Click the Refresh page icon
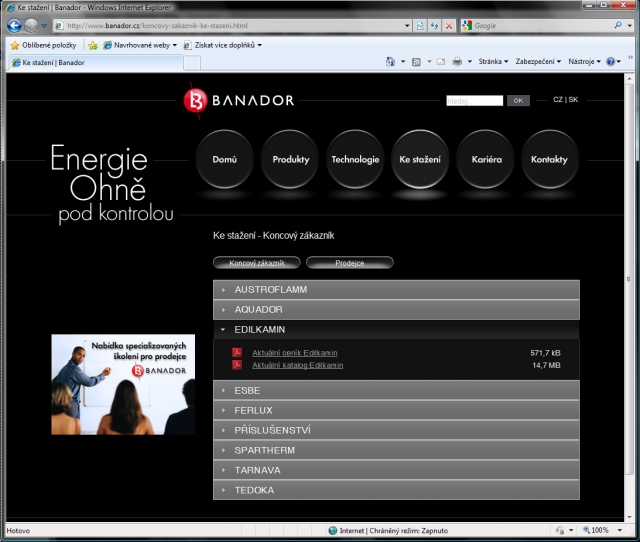The height and width of the screenshot is (542, 640). (434, 26)
